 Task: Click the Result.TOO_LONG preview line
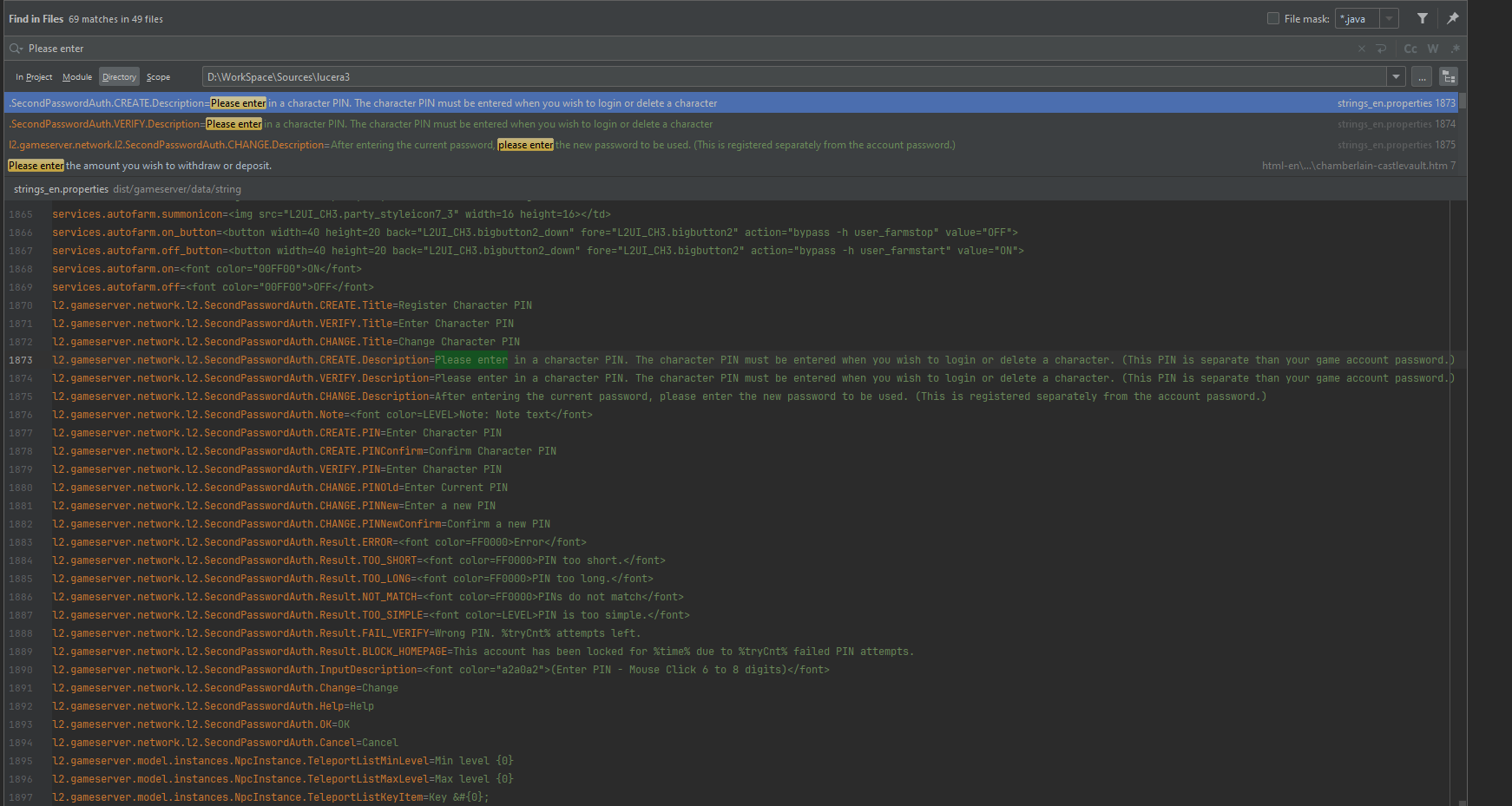click(352, 579)
